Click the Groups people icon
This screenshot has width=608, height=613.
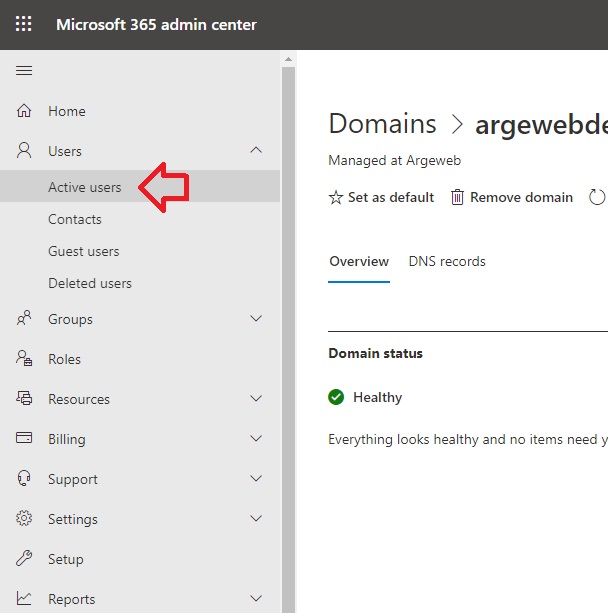tap(24, 318)
